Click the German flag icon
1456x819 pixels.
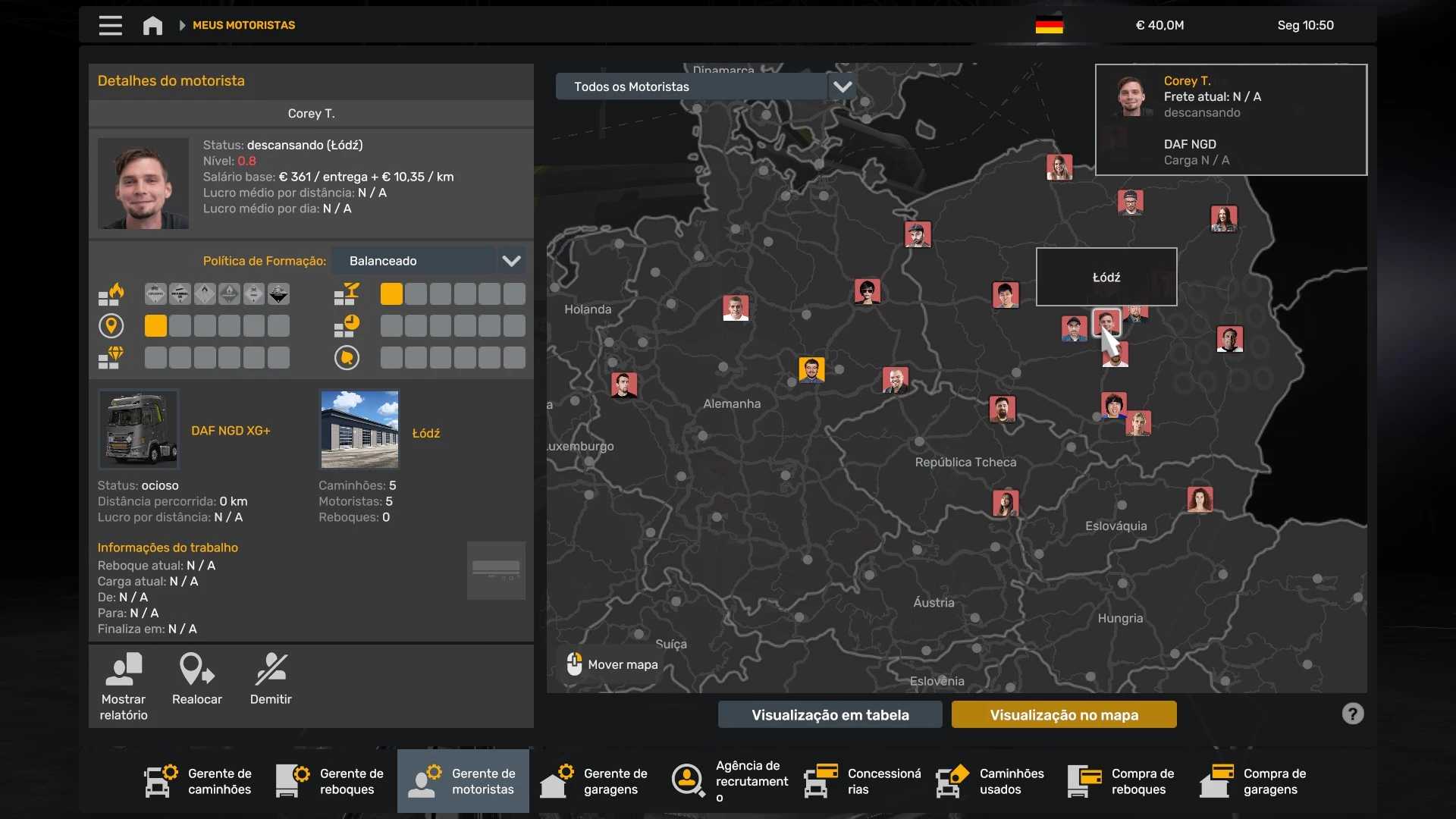click(x=1049, y=25)
